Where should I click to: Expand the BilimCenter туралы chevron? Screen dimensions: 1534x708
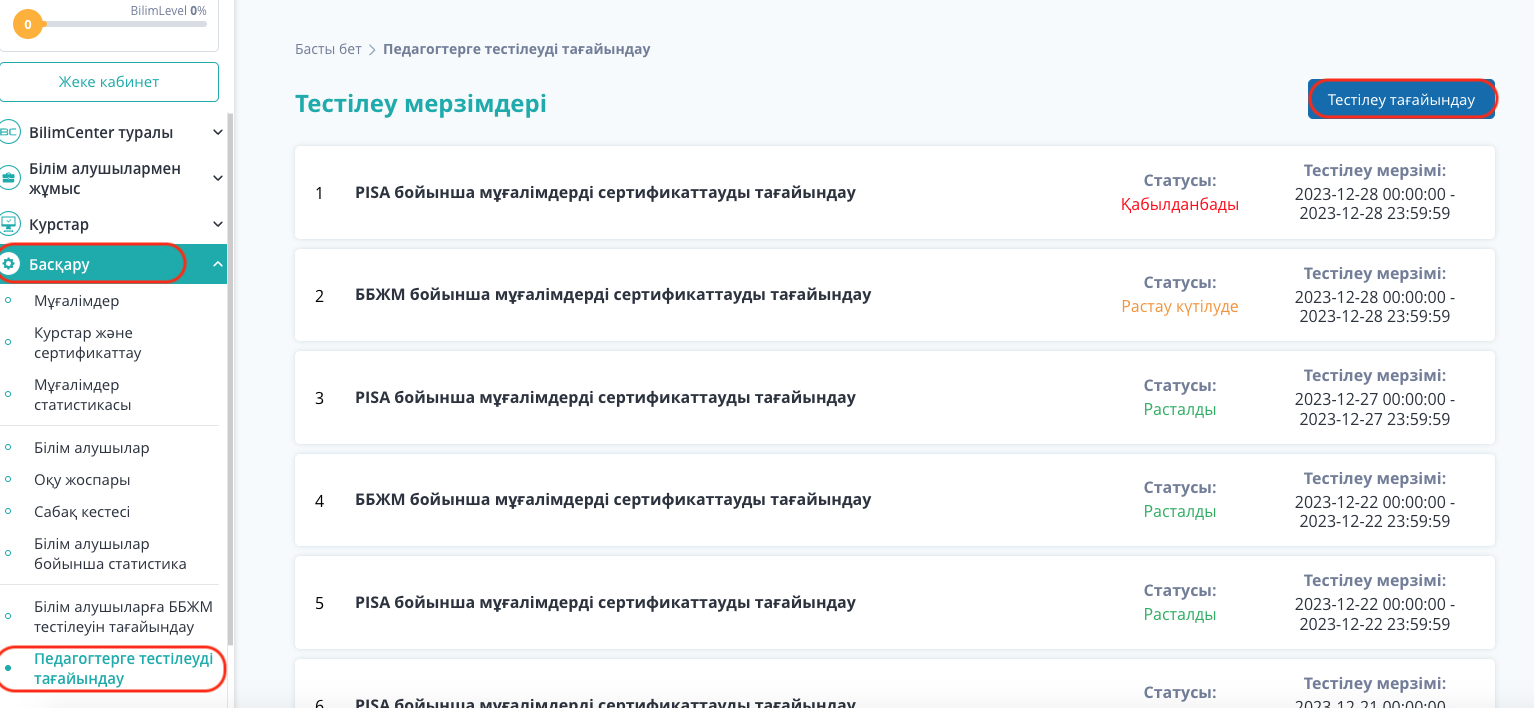pos(218,132)
